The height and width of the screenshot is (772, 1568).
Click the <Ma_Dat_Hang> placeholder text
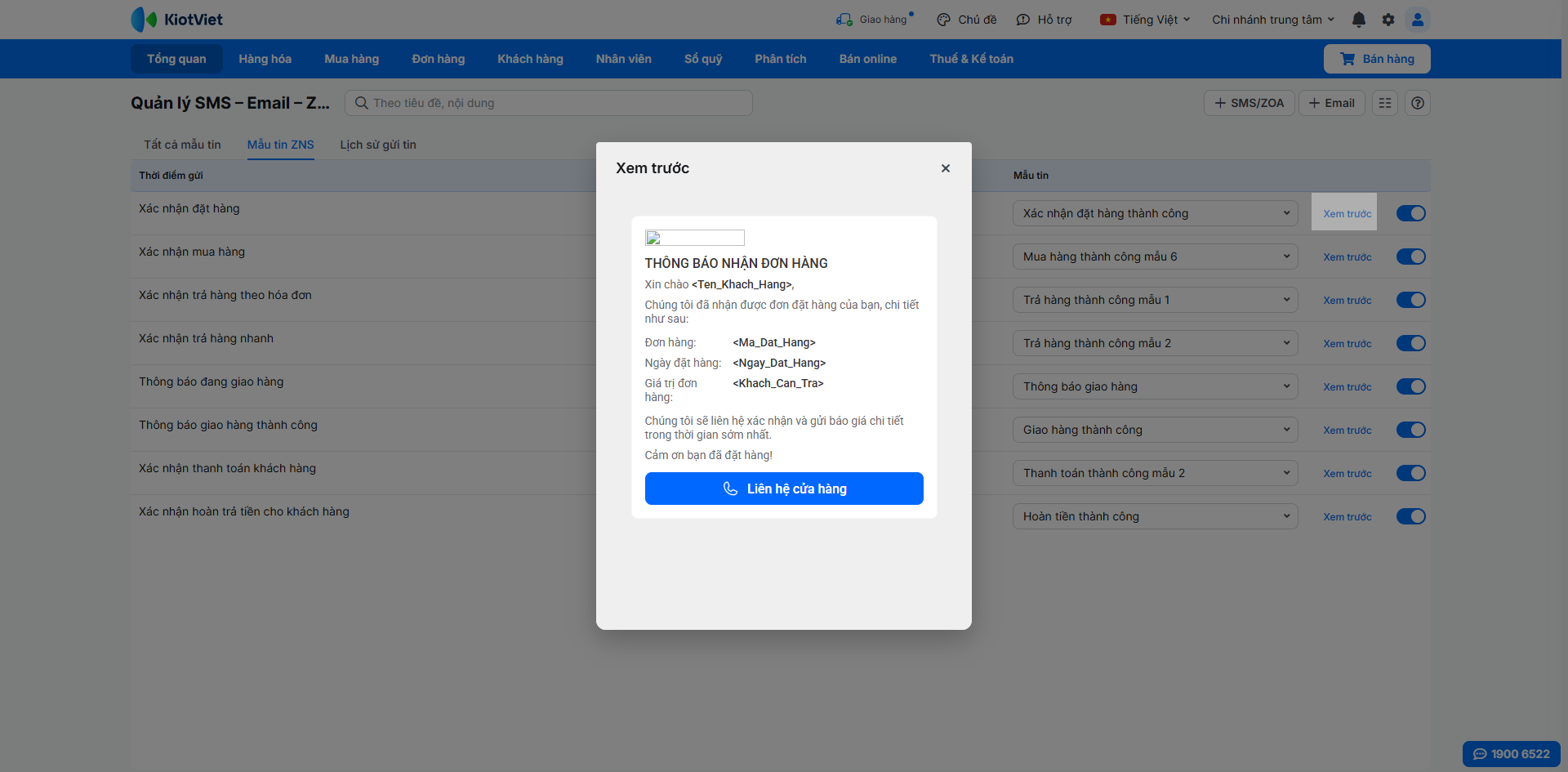(x=774, y=342)
